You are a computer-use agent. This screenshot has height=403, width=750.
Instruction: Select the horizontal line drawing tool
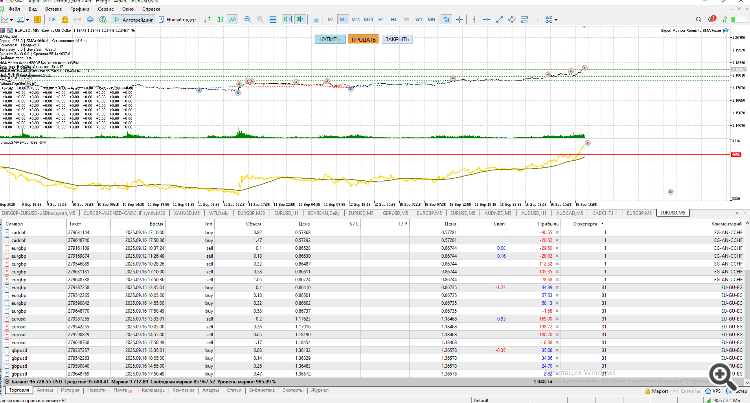click(486, 20)
